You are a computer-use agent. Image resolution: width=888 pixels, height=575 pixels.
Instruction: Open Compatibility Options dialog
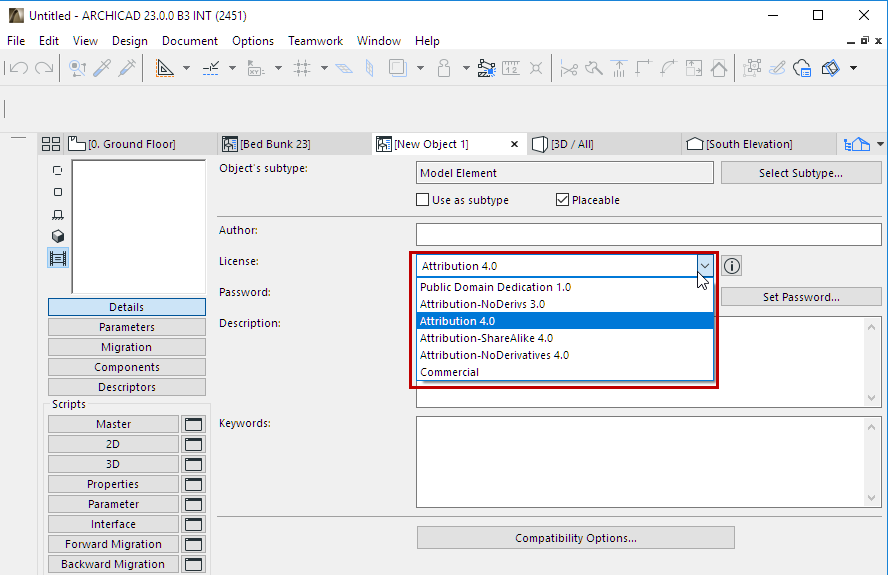575,538
